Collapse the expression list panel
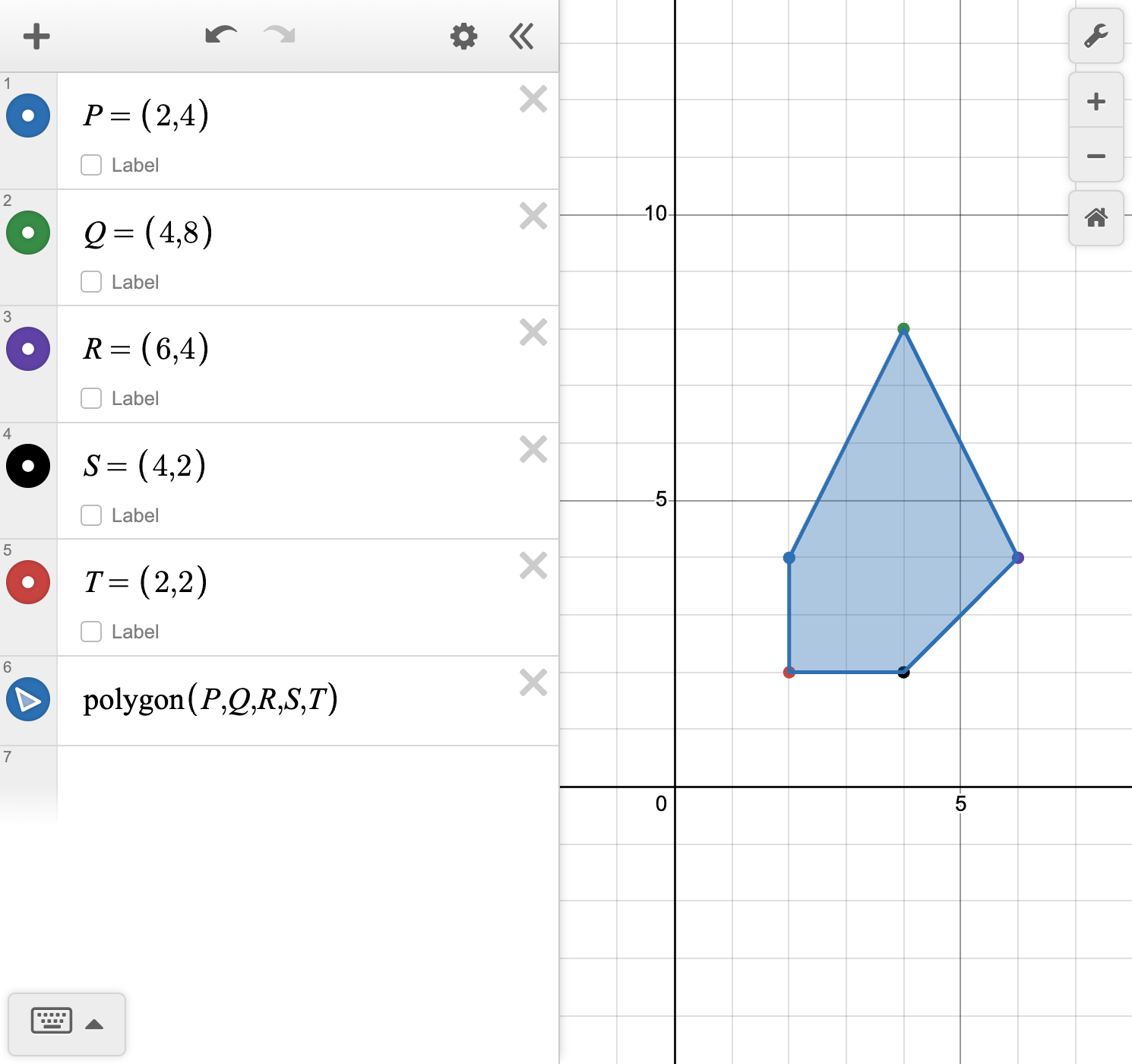The height and width of the screenshot is (1064, 1132). pos(521,36)
